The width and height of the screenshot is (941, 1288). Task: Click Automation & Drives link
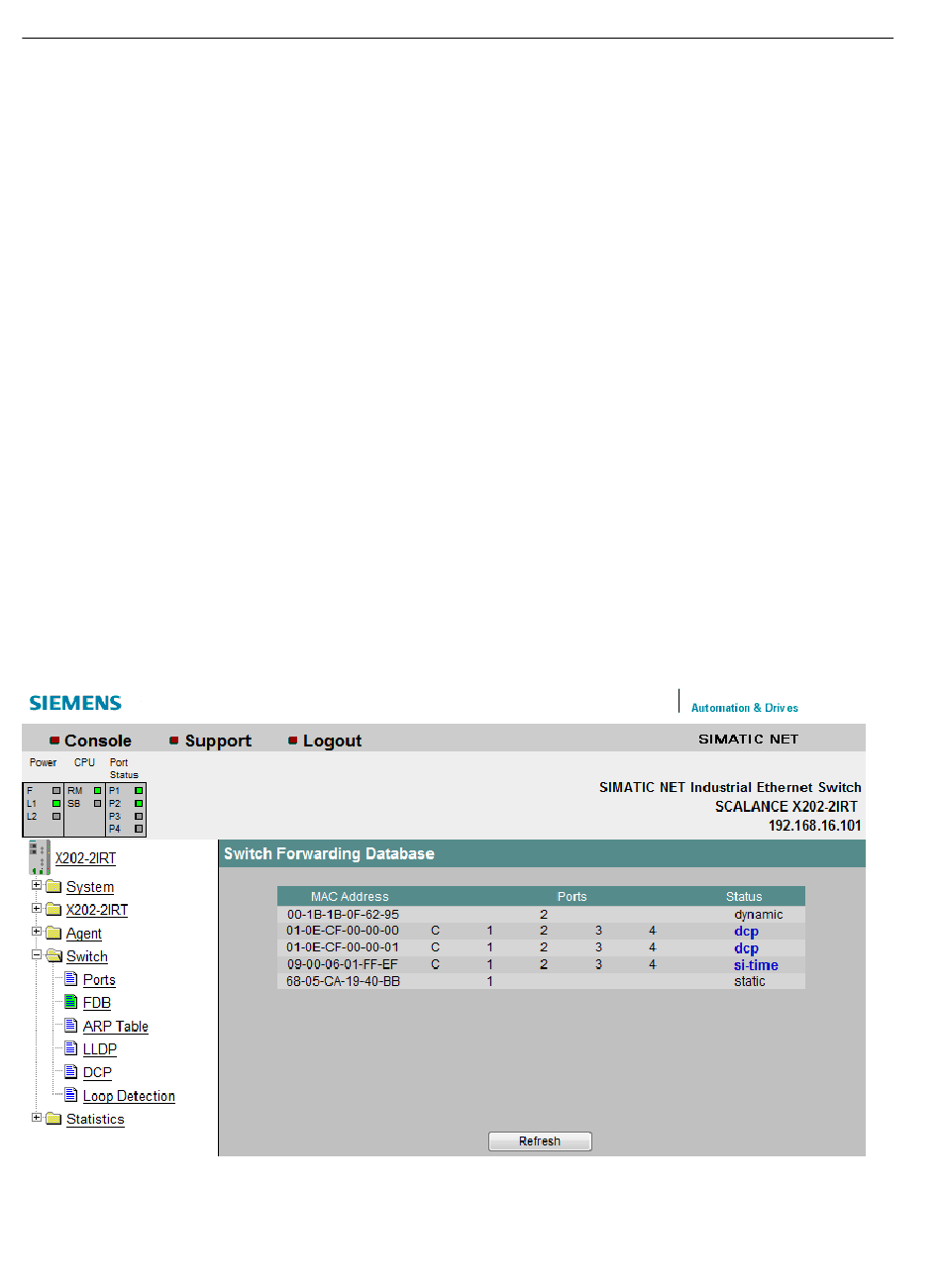(x=745, y=708)
